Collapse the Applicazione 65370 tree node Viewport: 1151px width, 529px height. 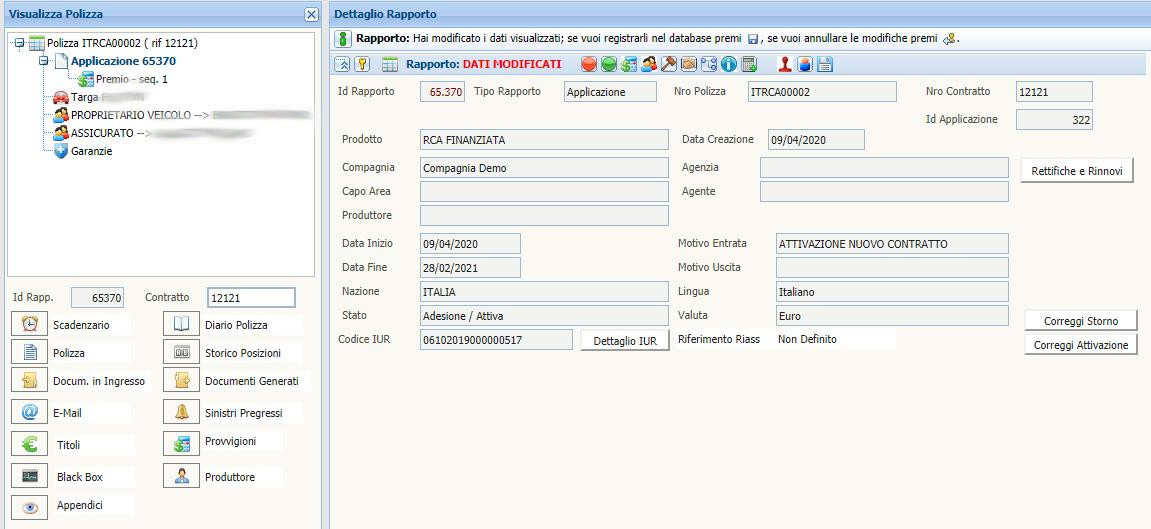point(43,61)
